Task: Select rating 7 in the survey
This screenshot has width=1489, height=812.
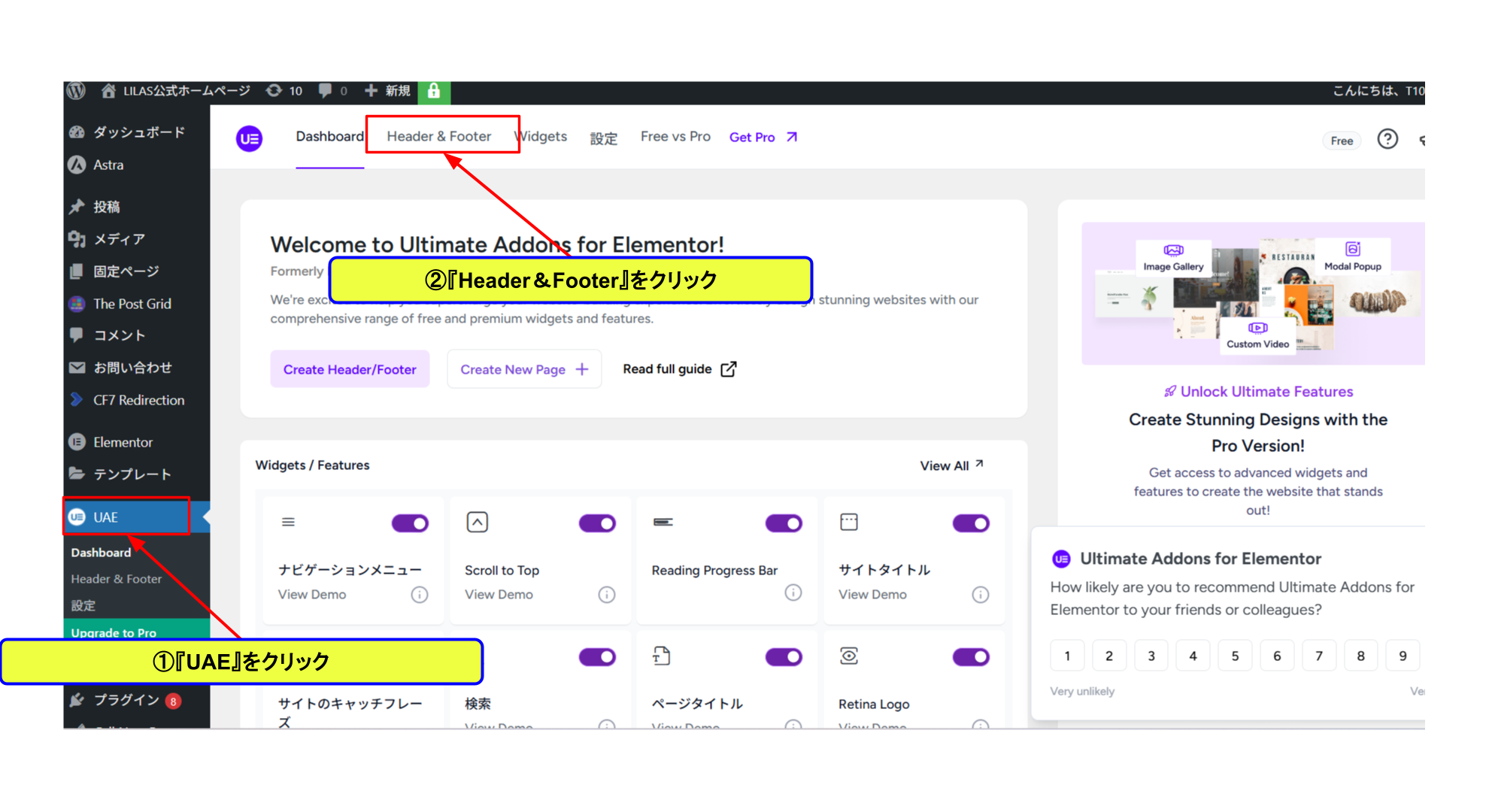Action: 1319,656
